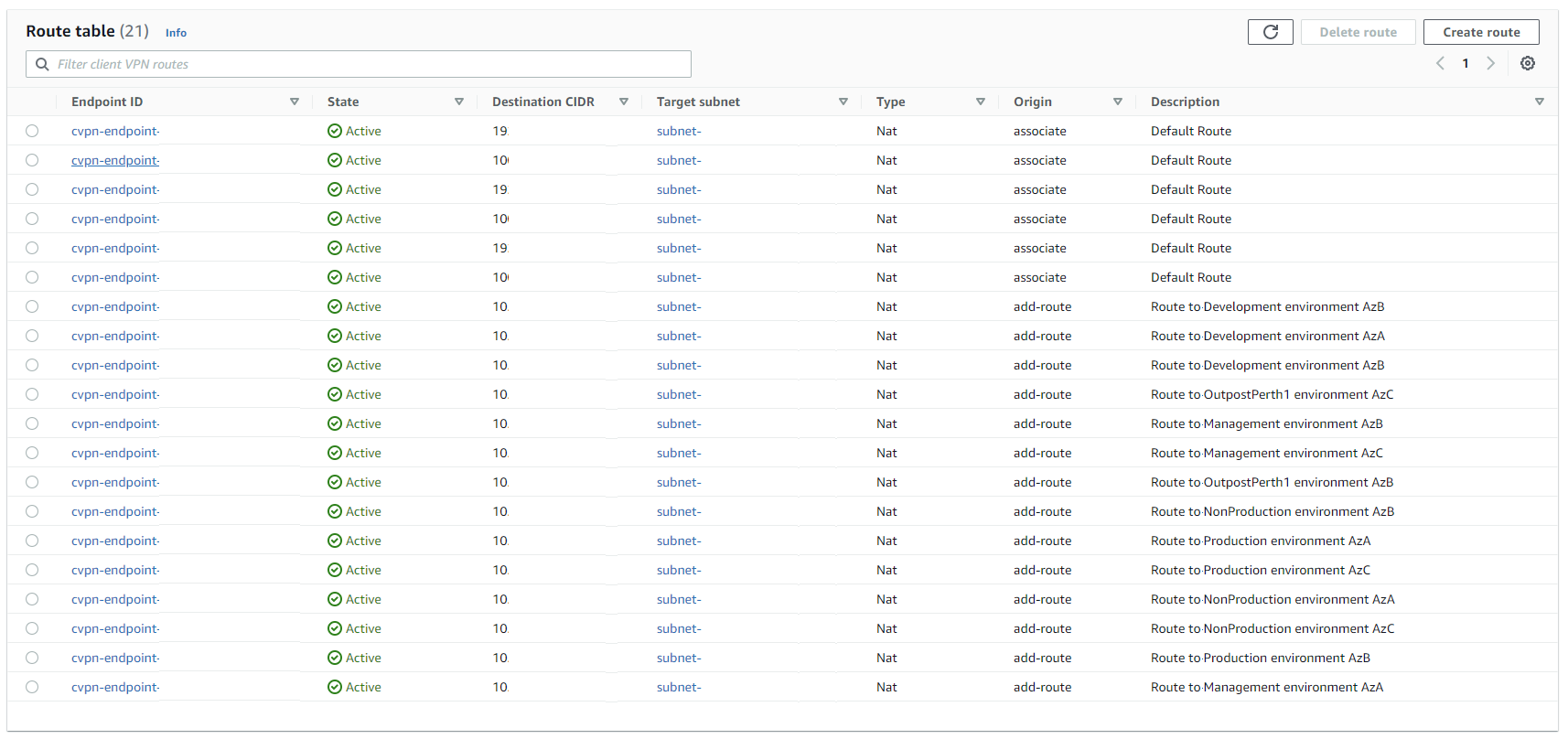The width and height of the screenshot is (1568, 739).
Task: Open the Info link
Action: [x=176, y=33]
